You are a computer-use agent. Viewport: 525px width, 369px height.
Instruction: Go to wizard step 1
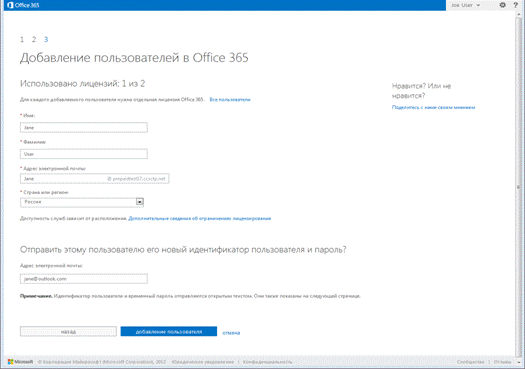(x=22, y=40)
